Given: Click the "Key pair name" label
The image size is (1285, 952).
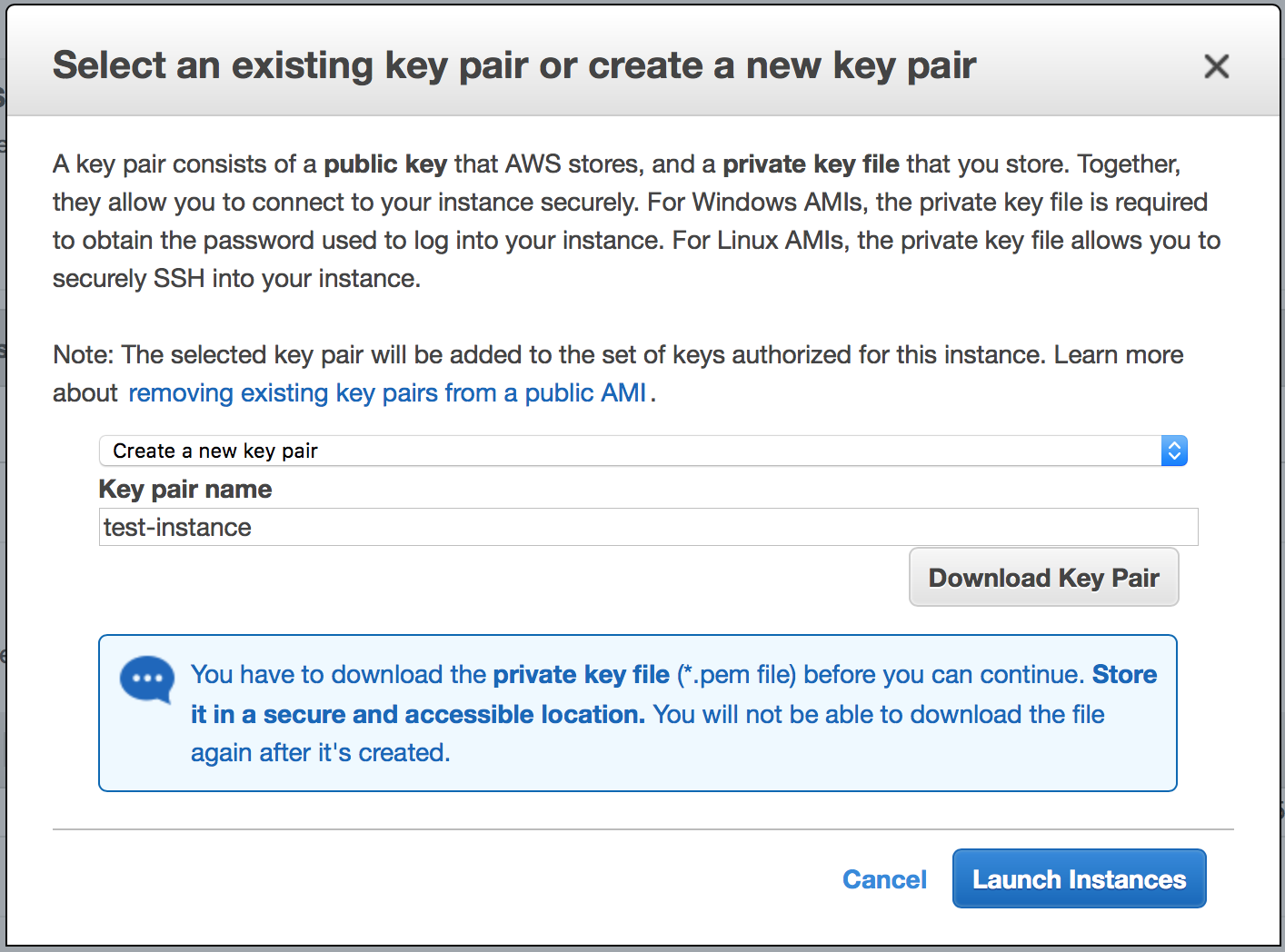Looking at the screenshot, I should pos(185,489).
